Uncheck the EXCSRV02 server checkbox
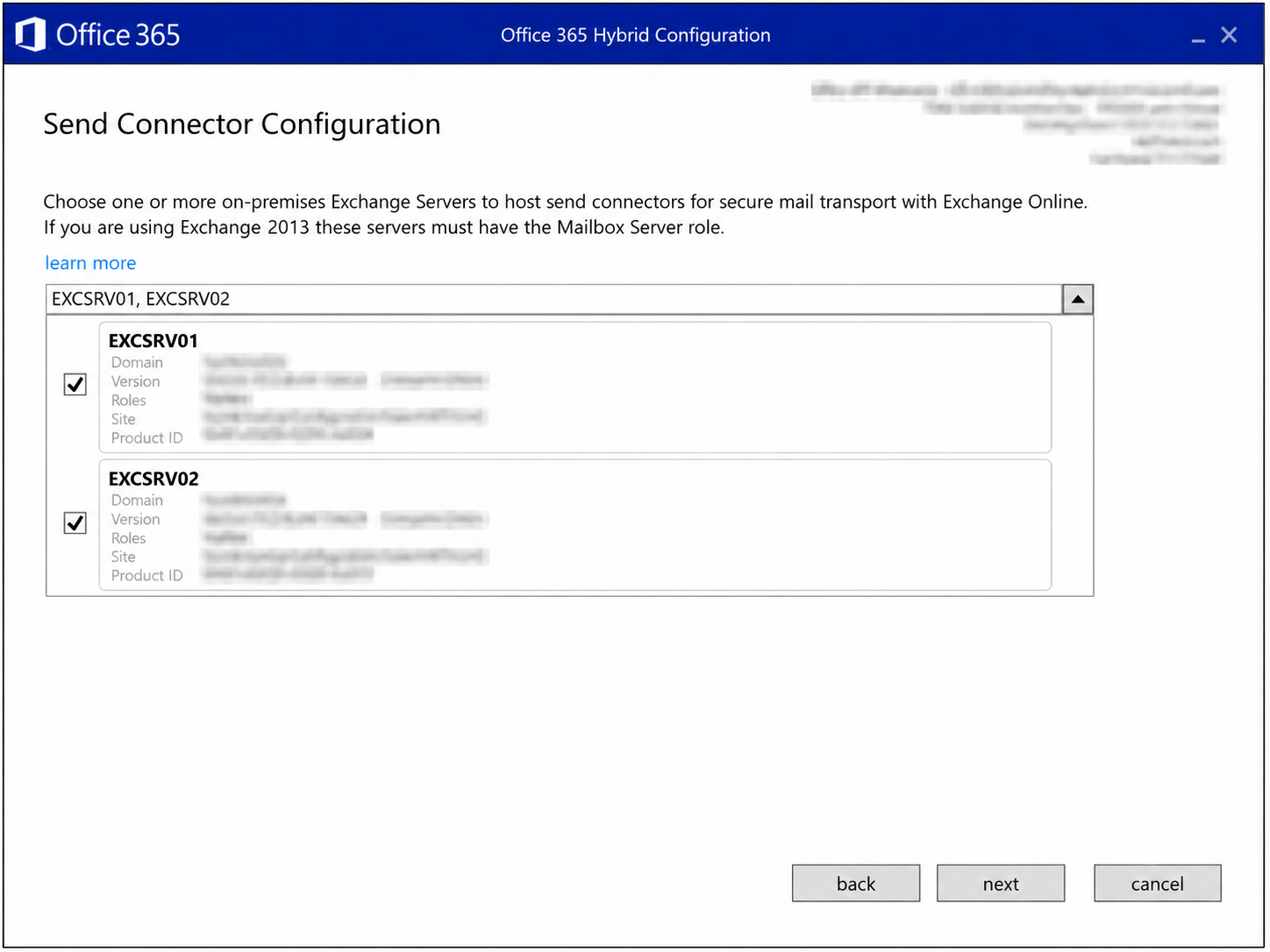This screenshot has height=952, width=1270. pos(75,523)
